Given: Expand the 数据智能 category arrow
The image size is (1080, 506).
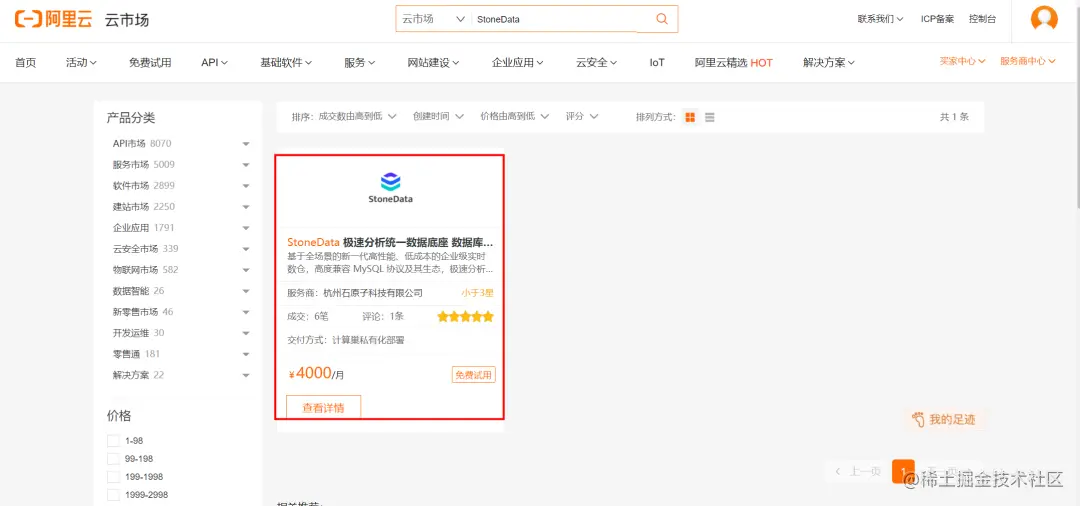Looking at the screenshot, I should point(246,291).
